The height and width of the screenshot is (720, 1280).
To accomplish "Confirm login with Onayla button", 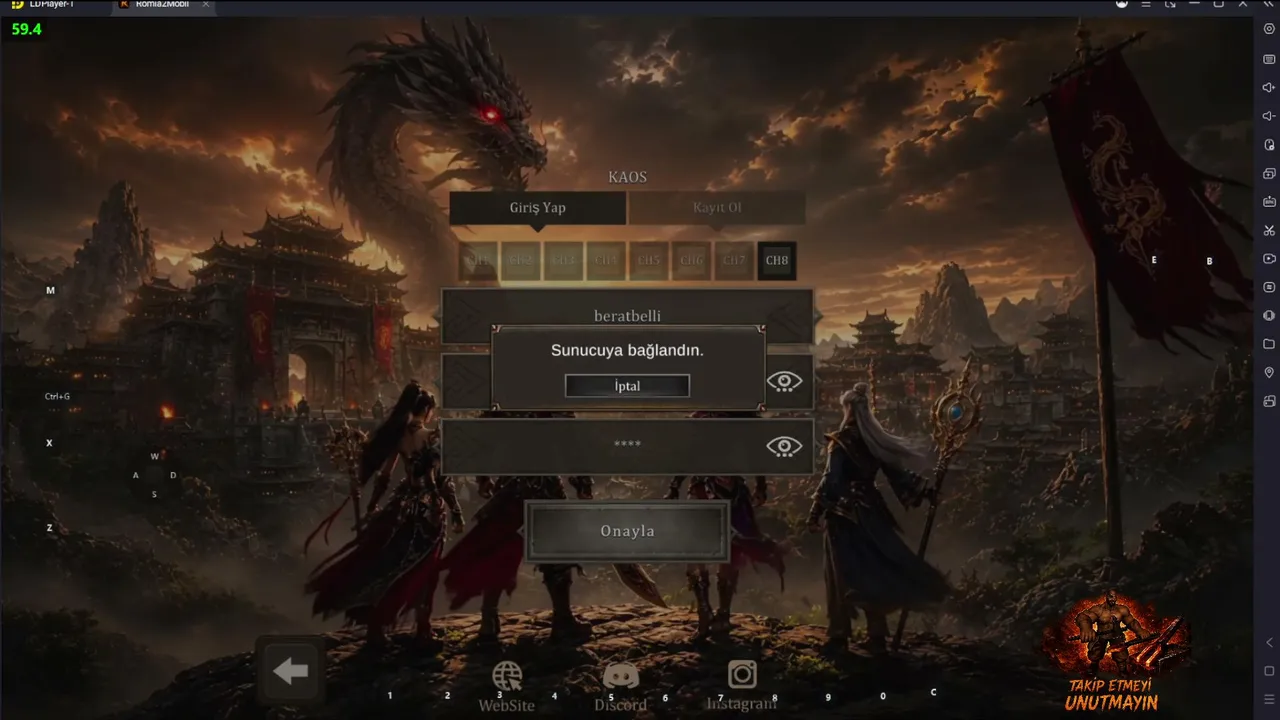I will coord(627,531).
